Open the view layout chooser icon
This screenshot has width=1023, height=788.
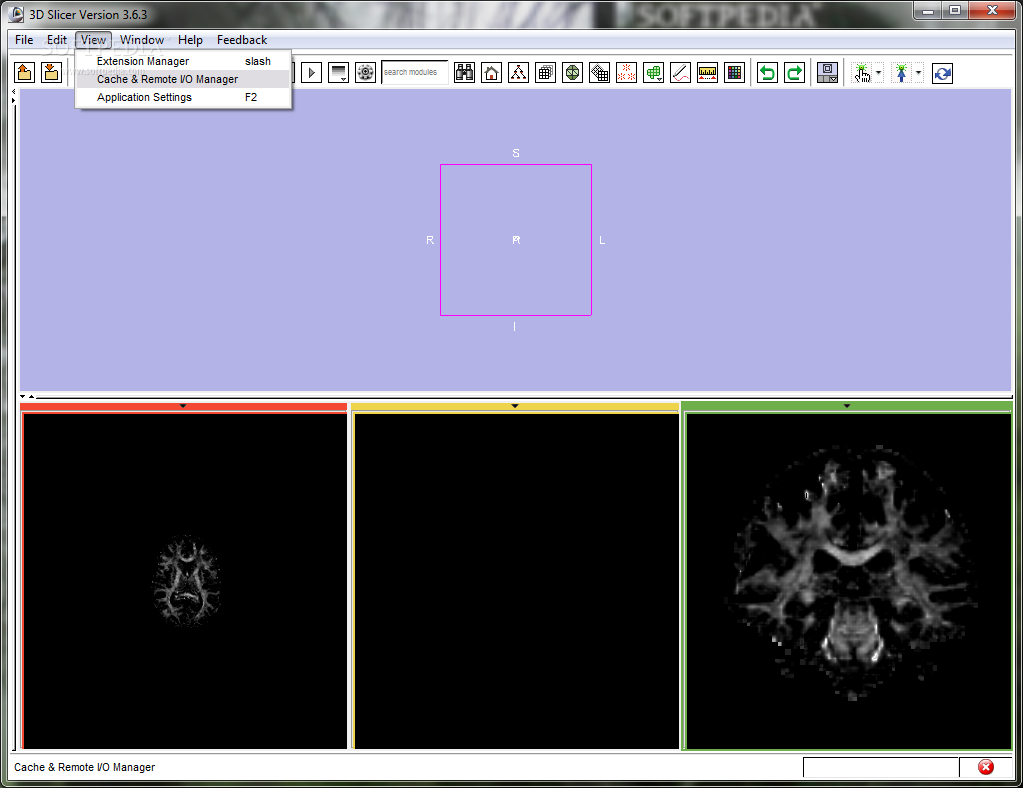(x=827, y=72)
